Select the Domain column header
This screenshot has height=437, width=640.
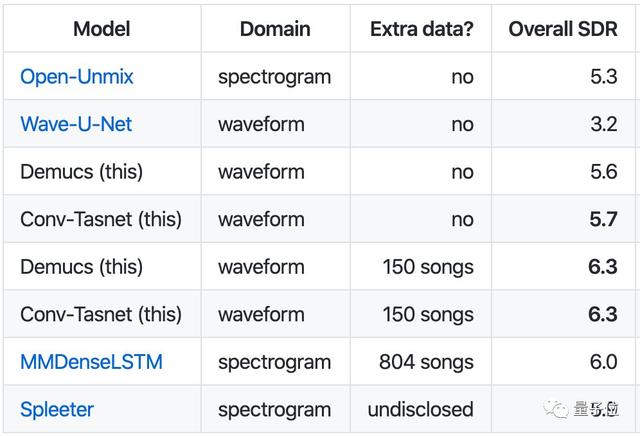(x=275, y=28)
